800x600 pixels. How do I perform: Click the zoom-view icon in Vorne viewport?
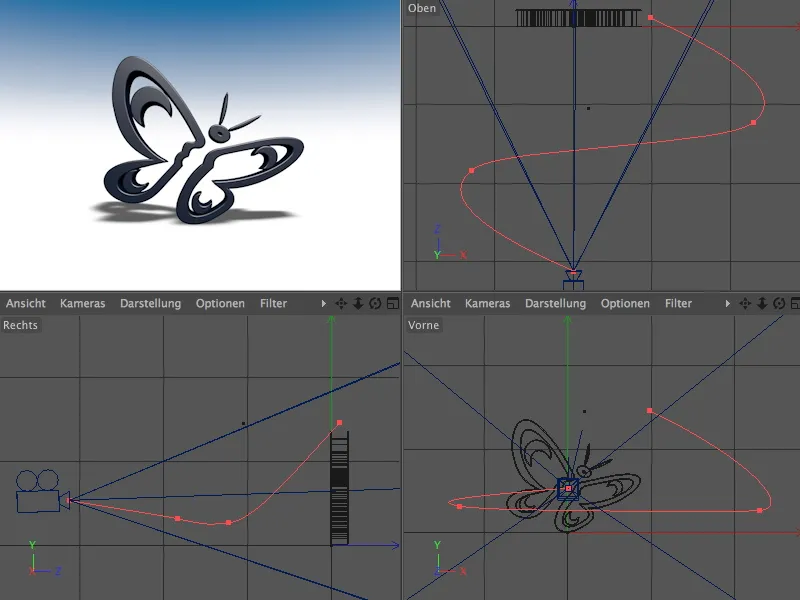(x=762, y=304)
